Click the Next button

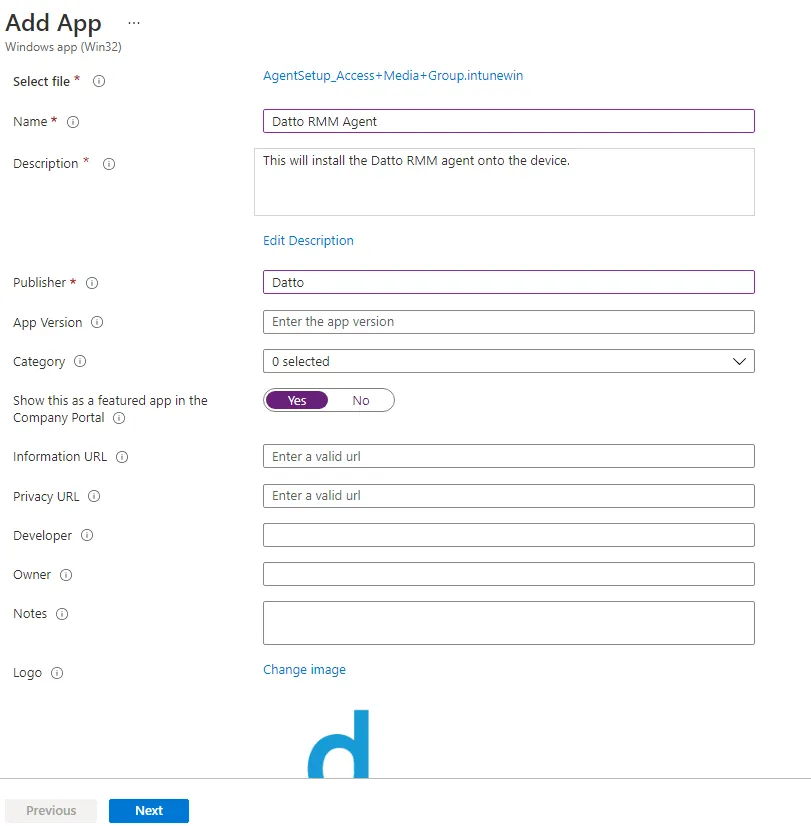click(x=149, y=811)
